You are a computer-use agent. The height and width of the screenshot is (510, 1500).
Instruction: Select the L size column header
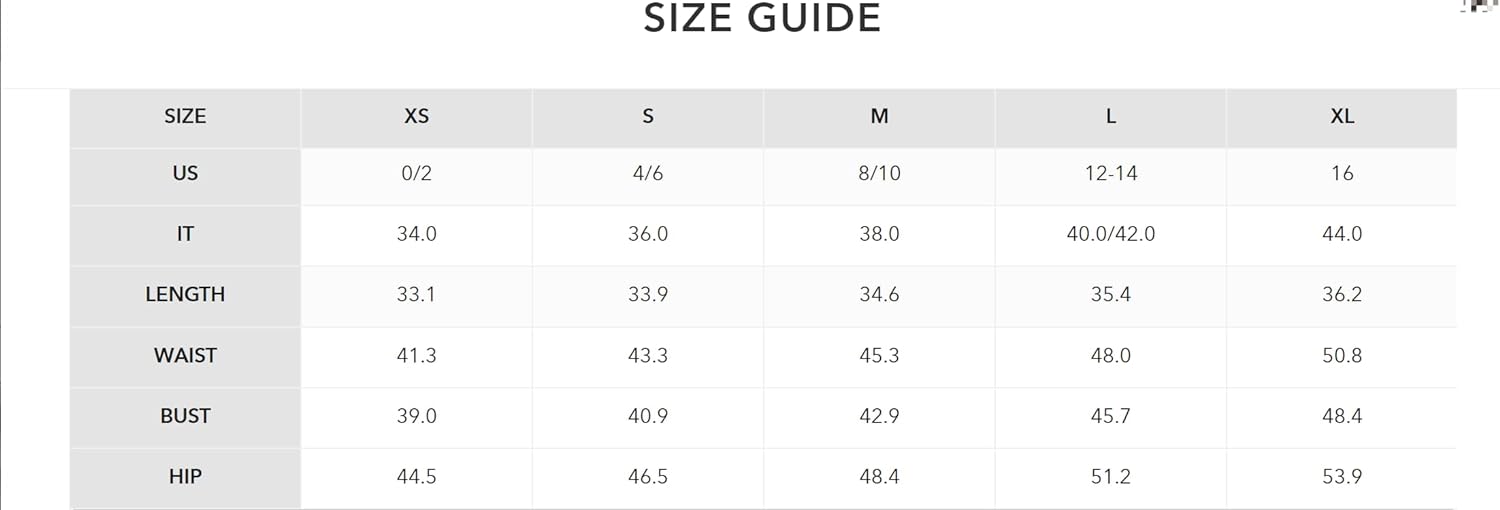[1111, 116]
